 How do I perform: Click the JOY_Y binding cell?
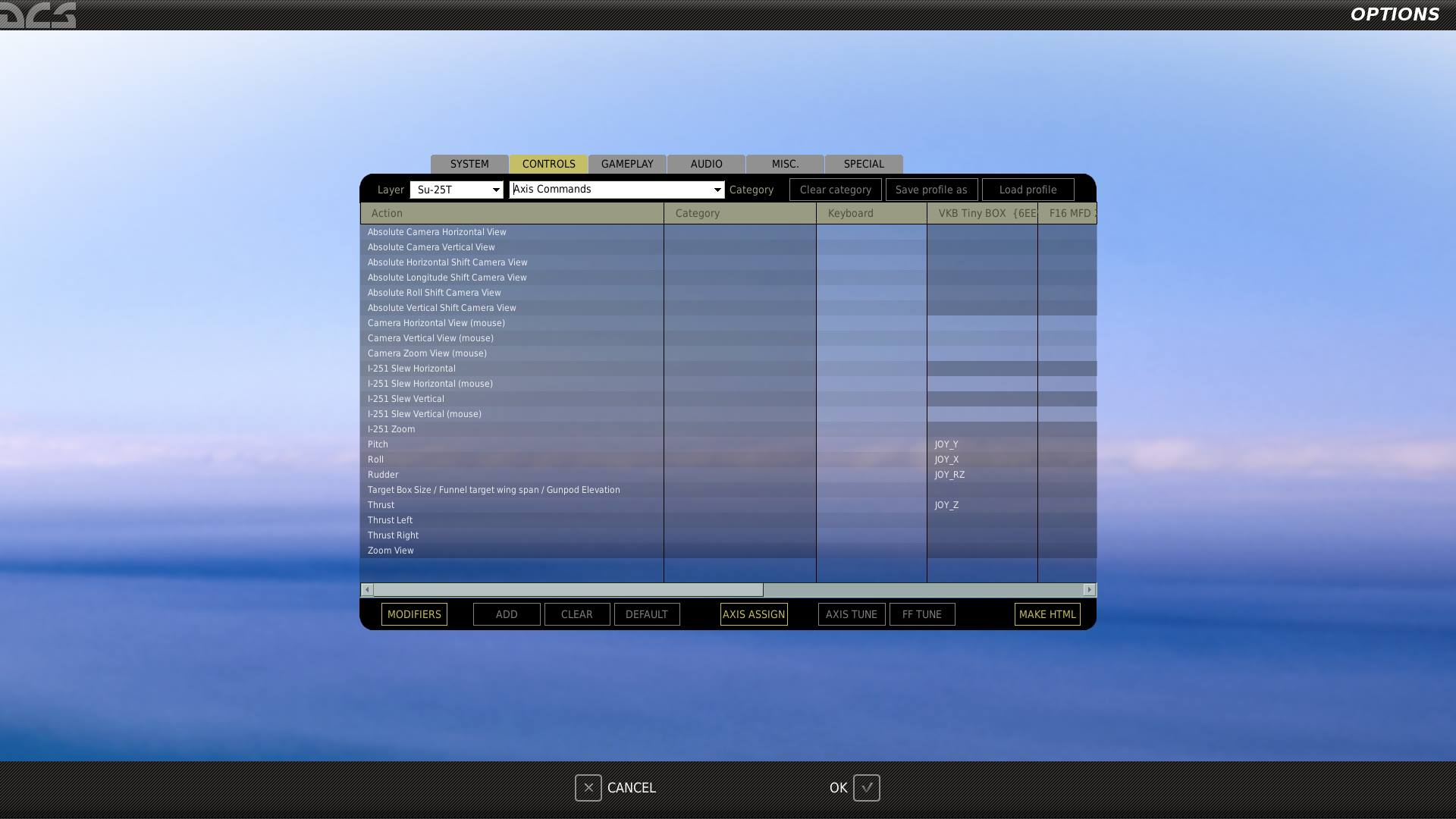pyautogui.click(x=982, y=444)
